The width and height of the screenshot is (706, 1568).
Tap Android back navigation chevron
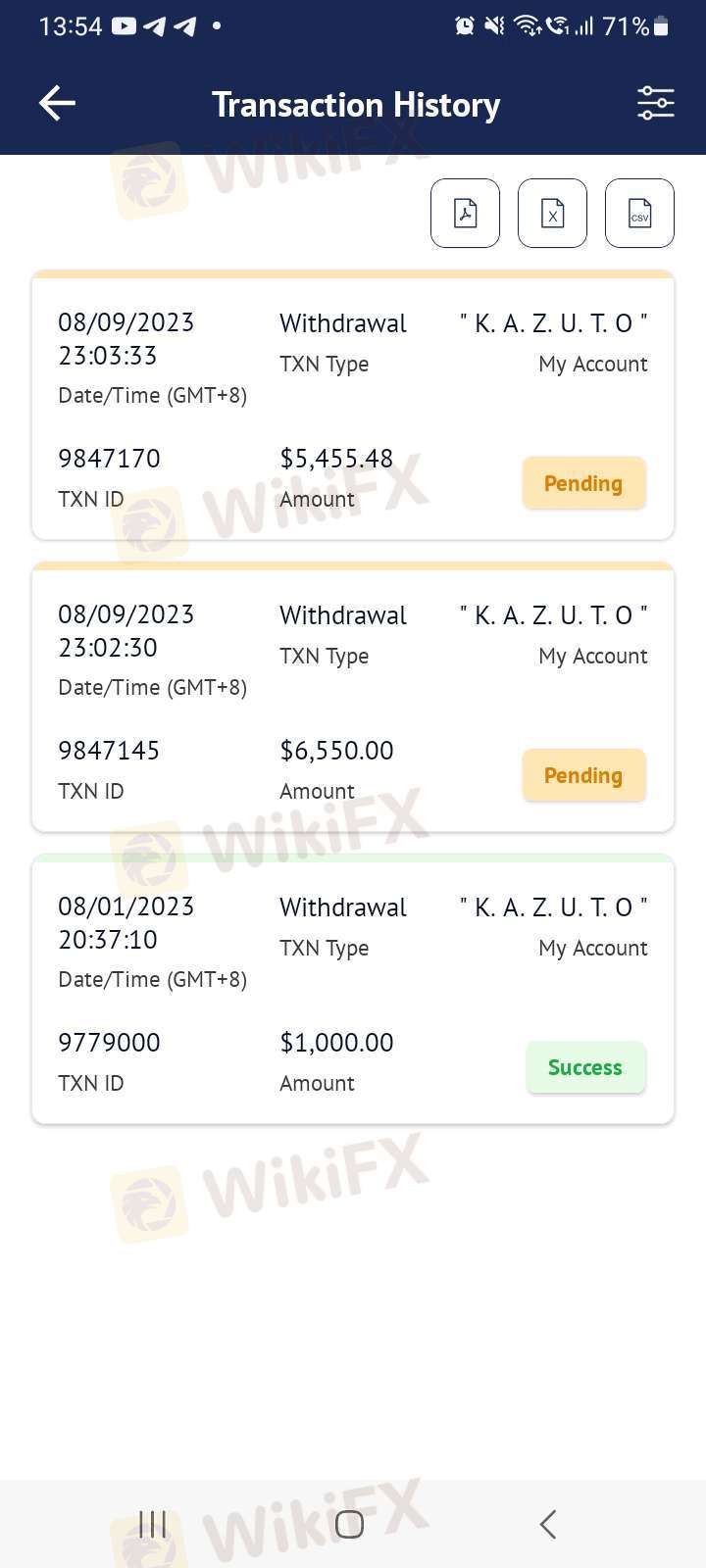pyautogui.click(x=548, y=1524)
